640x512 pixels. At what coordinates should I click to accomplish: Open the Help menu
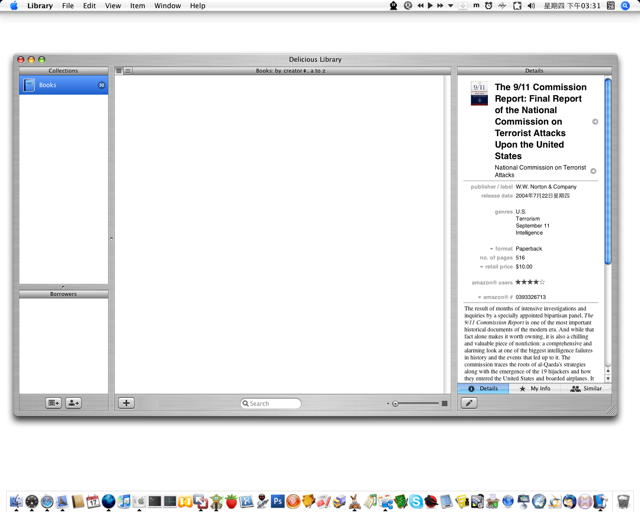tap(198, 6)
